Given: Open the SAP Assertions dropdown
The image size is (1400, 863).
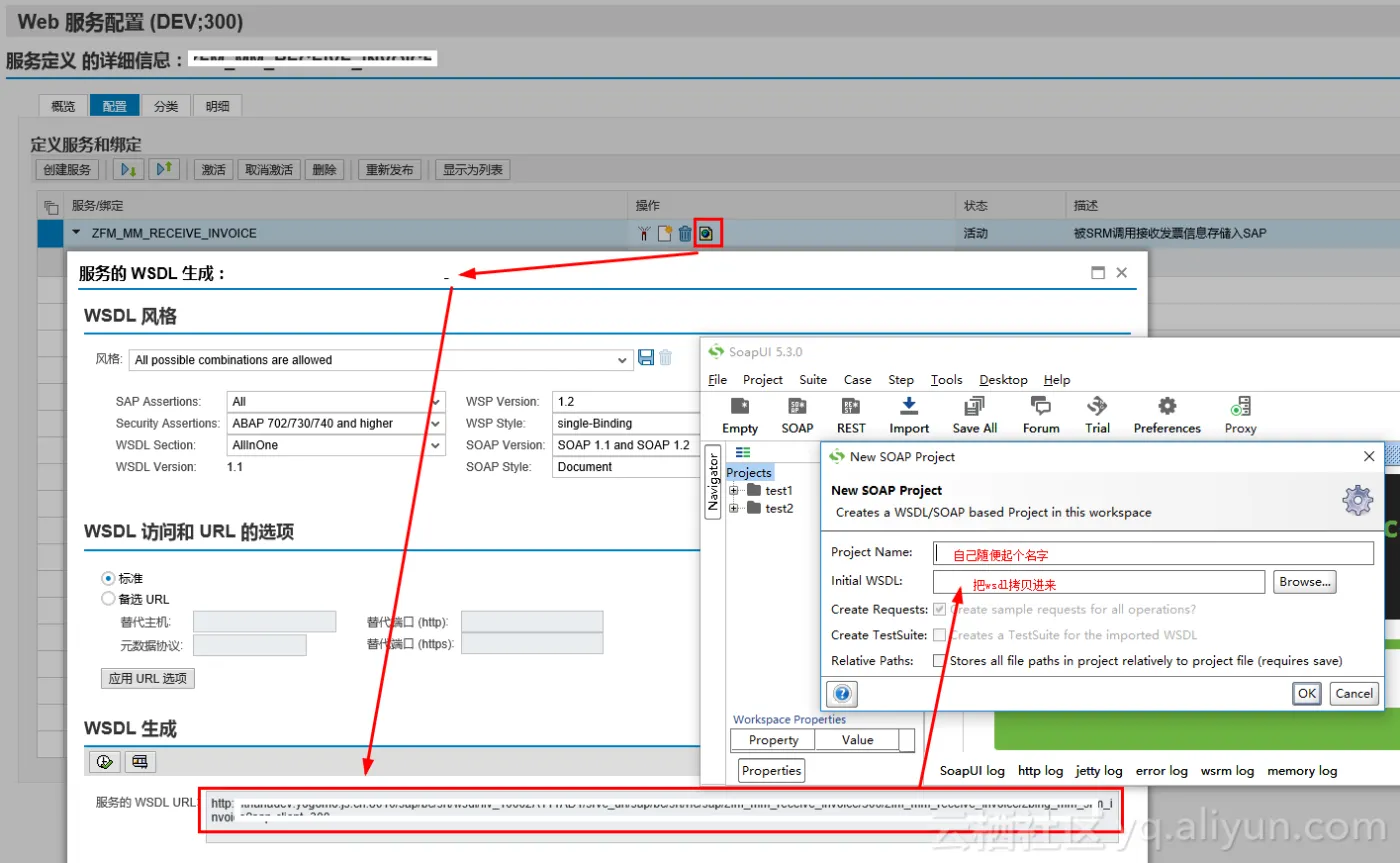Looking at the screenshot, I should point(437,402).
